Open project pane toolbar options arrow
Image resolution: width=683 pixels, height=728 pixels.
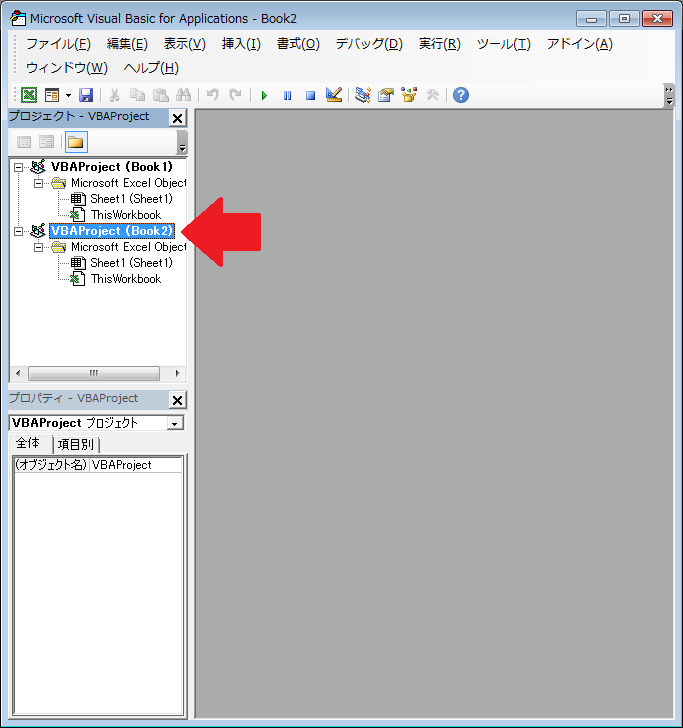182,142
